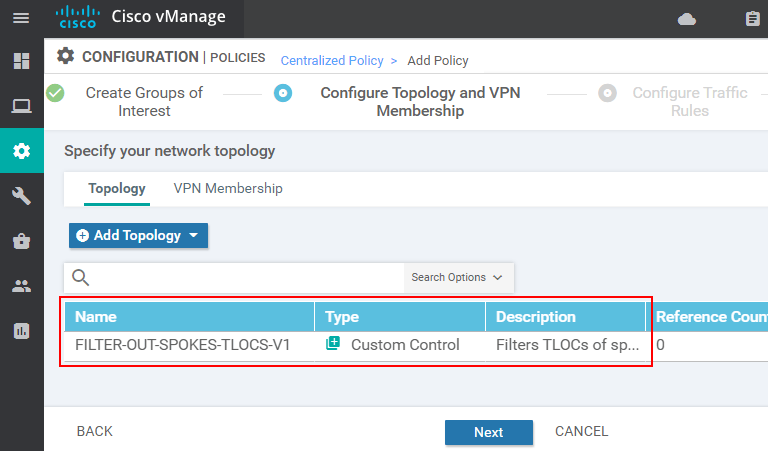Open the Analytics chart sidebar icon

tap(21, 331)
